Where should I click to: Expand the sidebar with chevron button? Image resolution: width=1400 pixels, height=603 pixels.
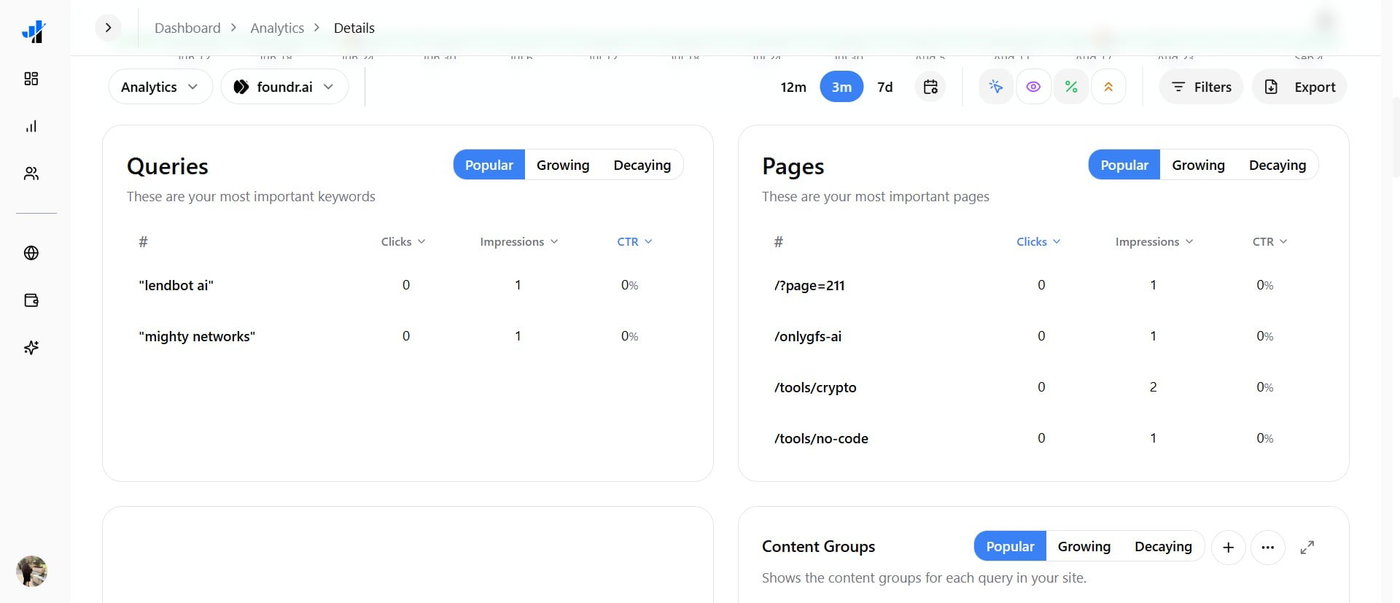[x=108, y=27]
